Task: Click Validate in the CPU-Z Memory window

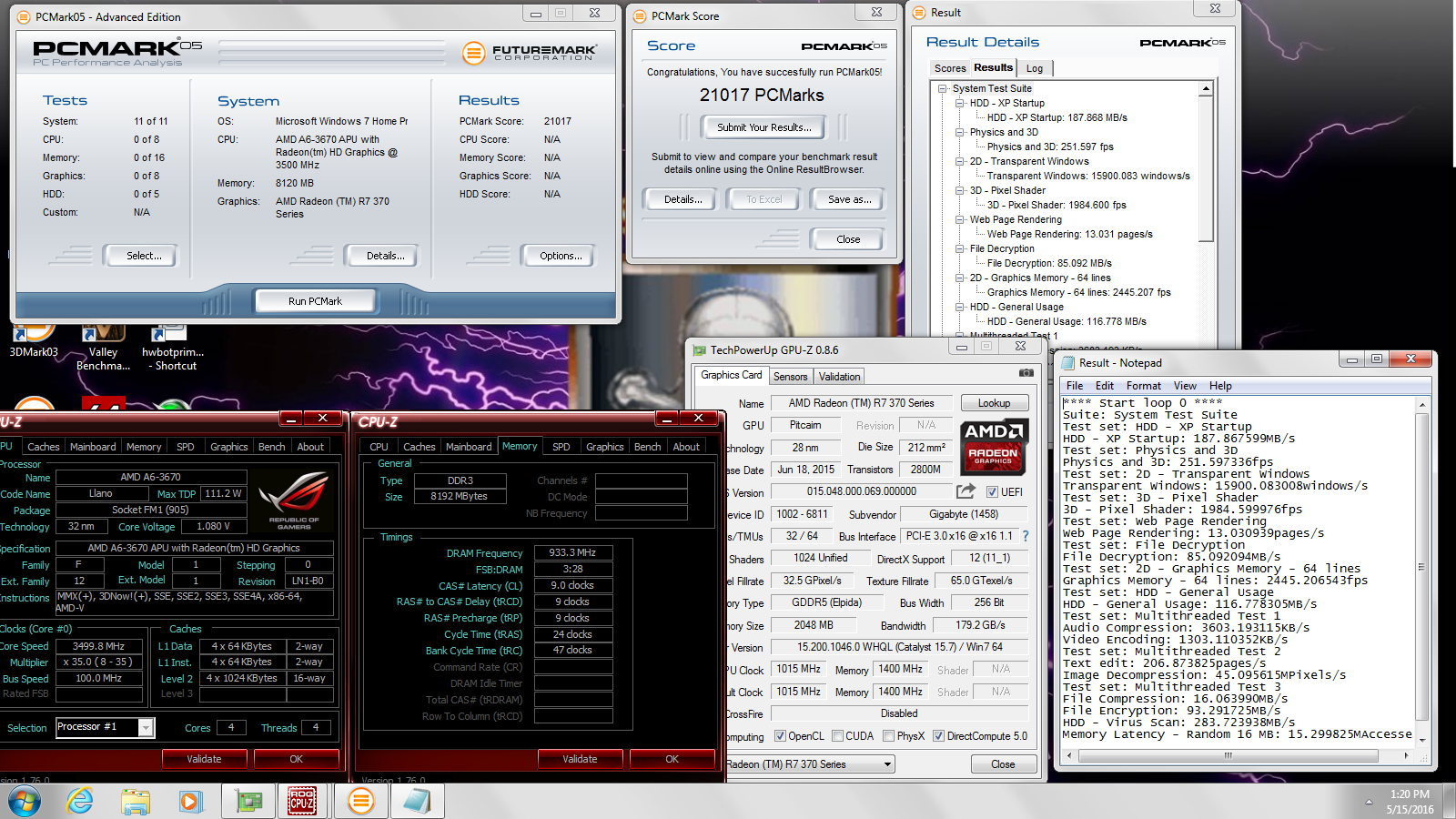Action: 580,759
